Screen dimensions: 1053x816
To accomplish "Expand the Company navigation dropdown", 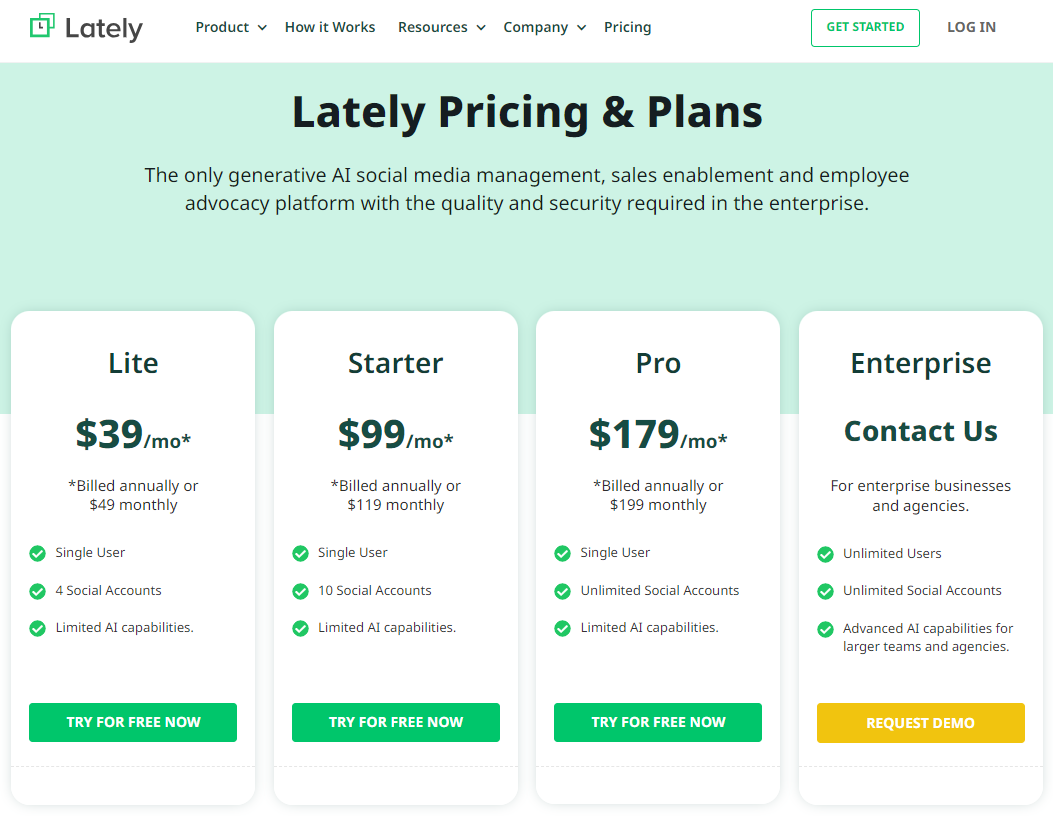I will [544, 27].
